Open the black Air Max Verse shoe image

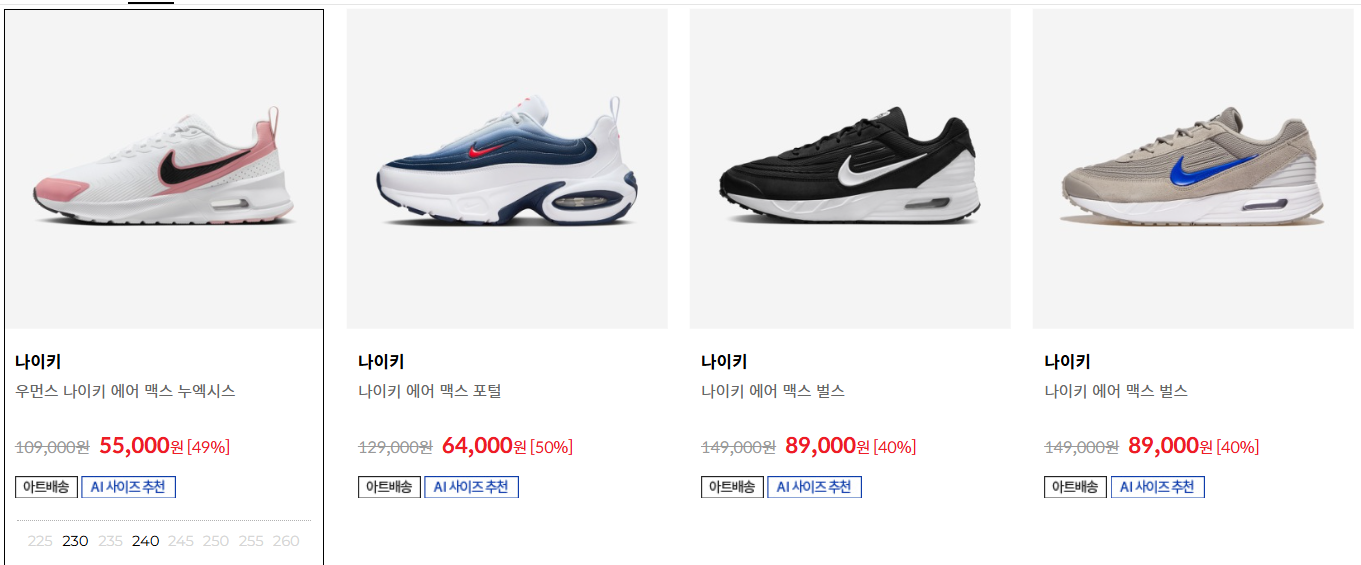tap(850, 169)
